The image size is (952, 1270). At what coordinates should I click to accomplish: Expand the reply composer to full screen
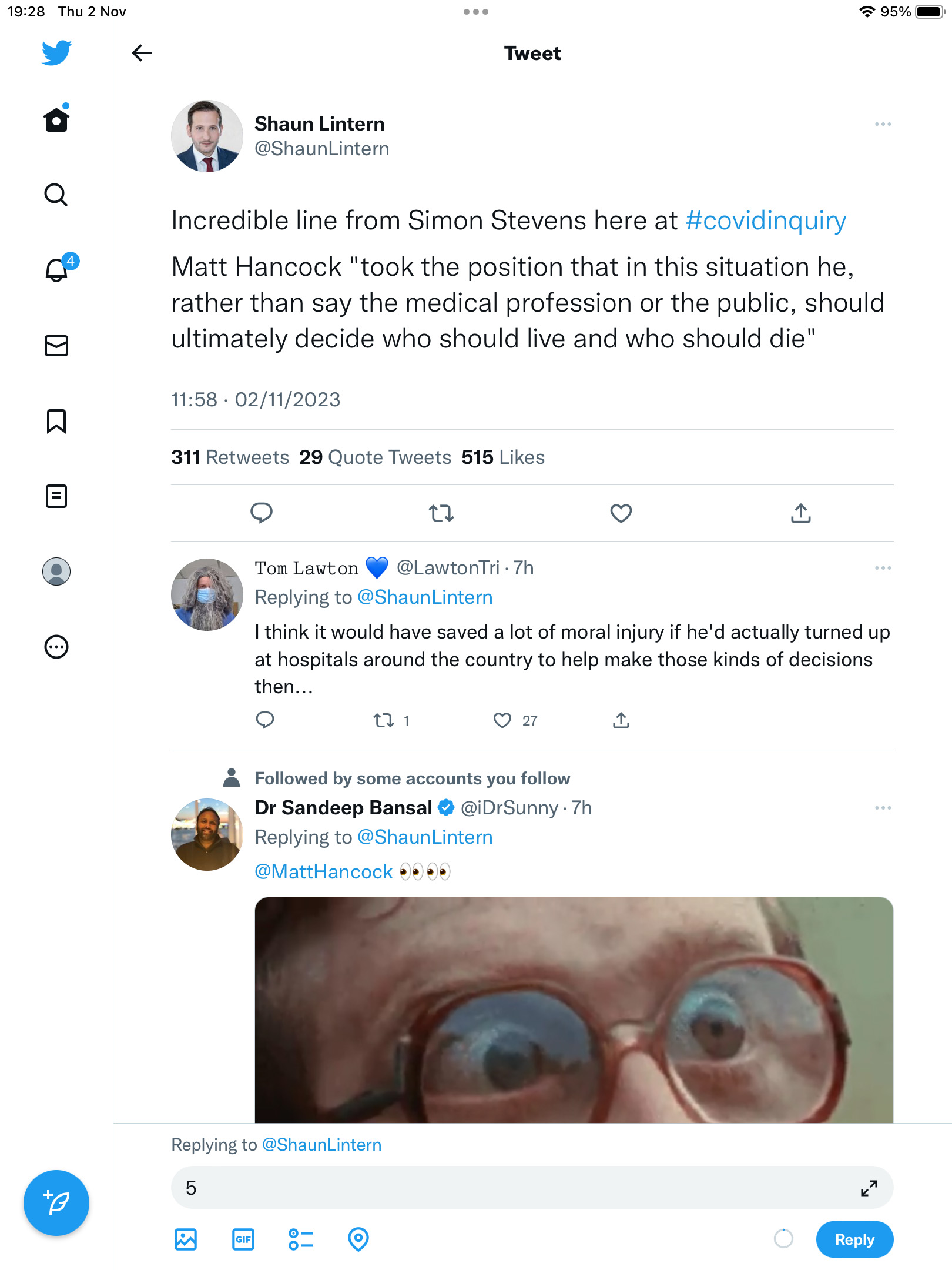tap(869, 1188)
